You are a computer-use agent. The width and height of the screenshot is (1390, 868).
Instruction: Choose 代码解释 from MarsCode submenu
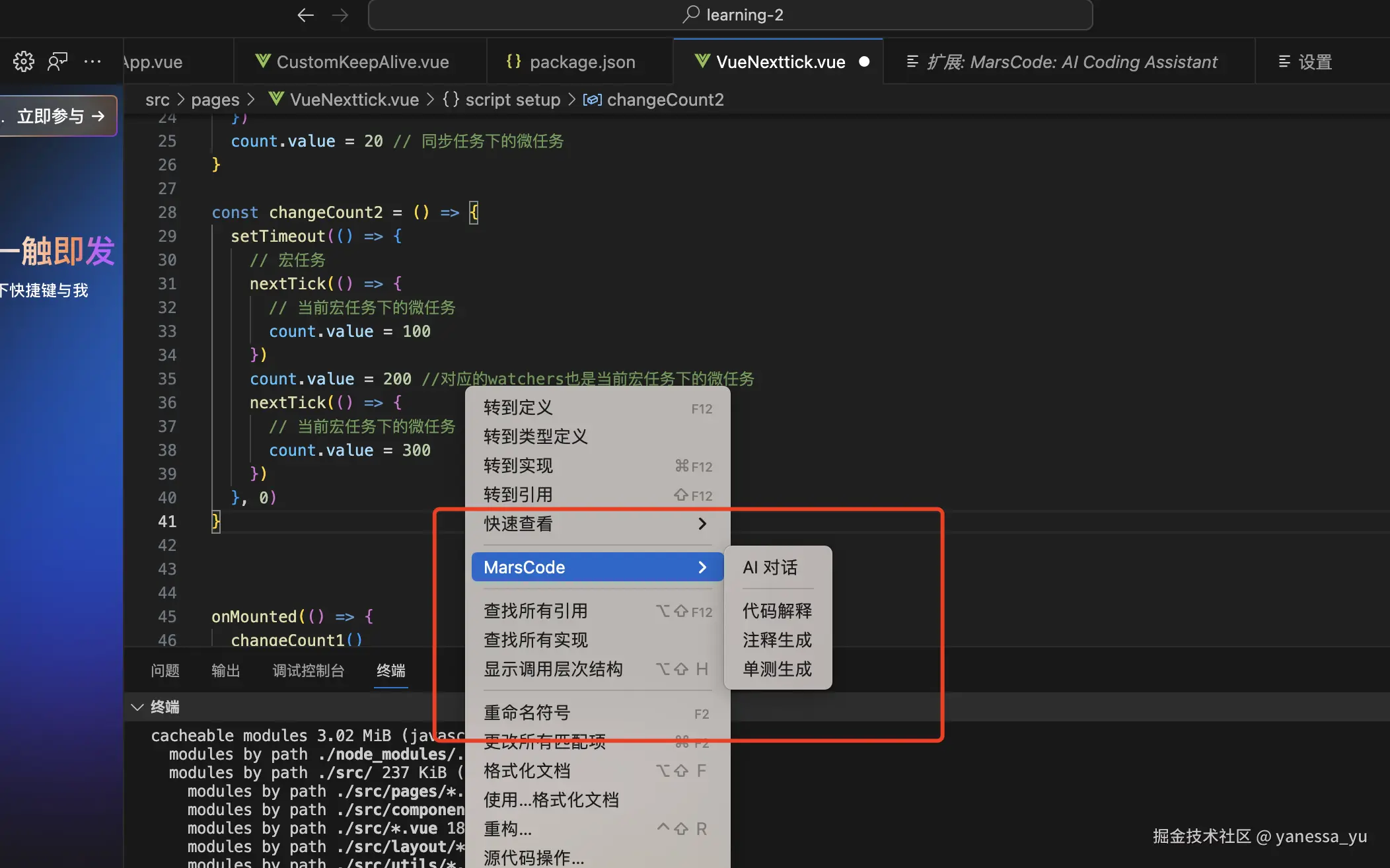(777, 611)
